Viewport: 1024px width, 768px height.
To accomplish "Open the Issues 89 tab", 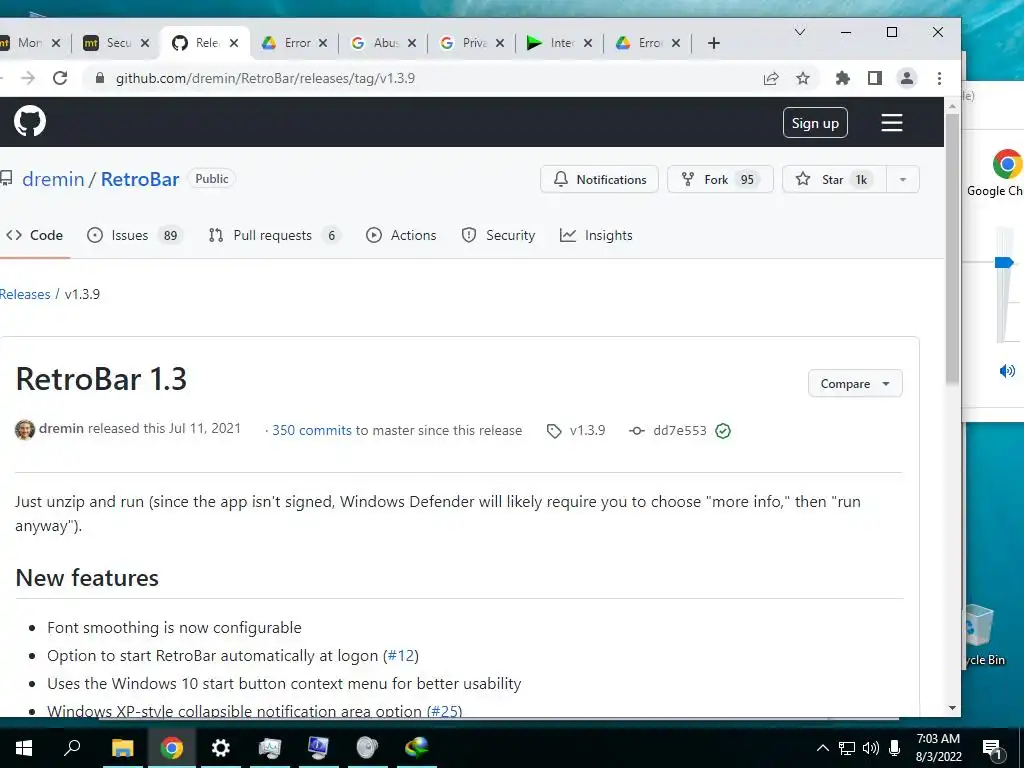I will point(135,235).
